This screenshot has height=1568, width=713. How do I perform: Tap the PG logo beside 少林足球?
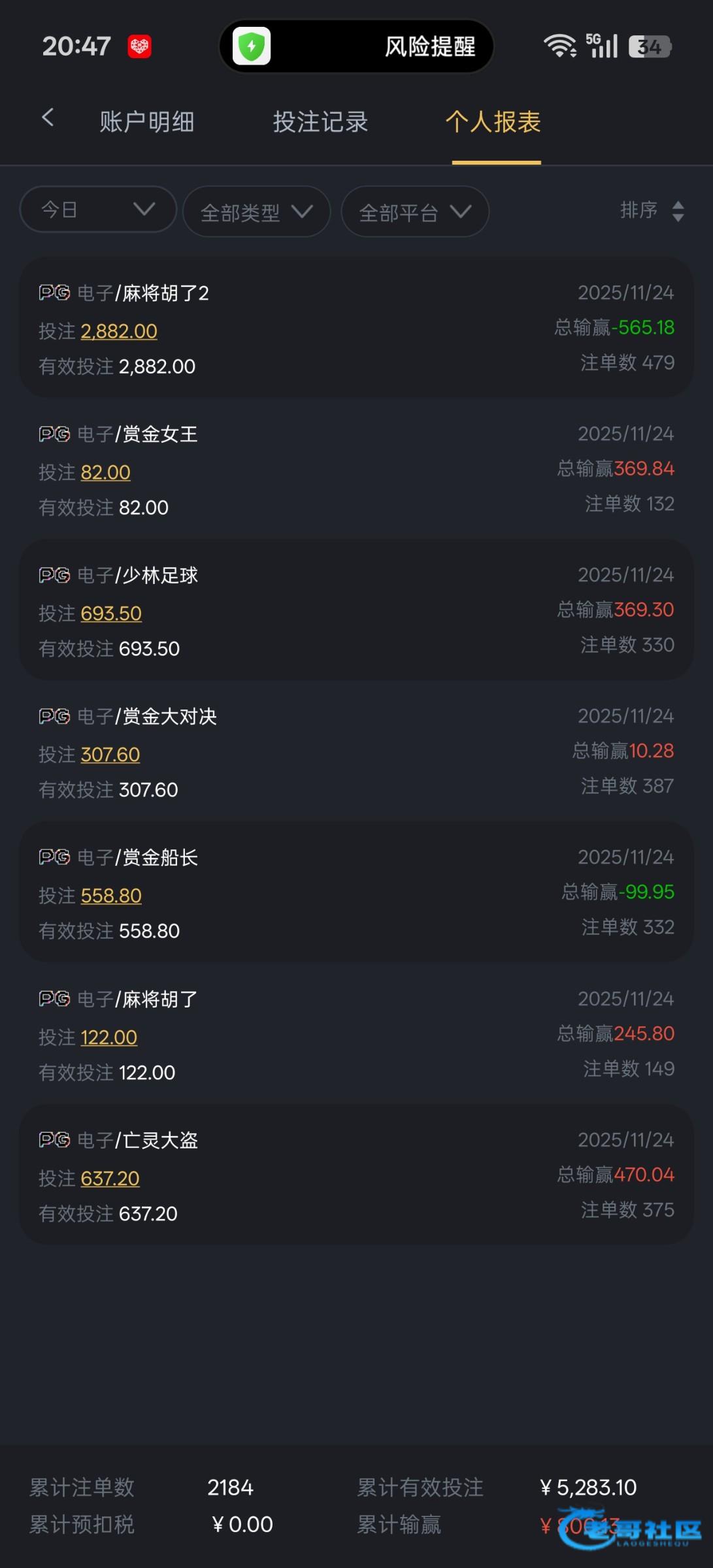(x=54, y=575)
